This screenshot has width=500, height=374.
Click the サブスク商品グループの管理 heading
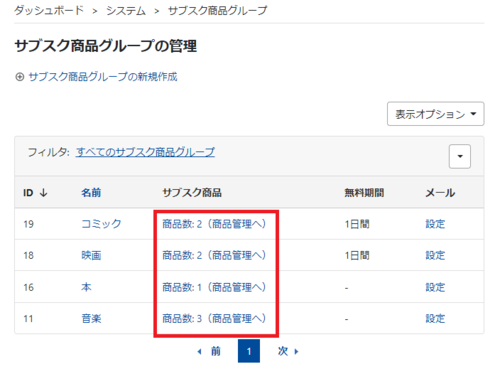[106, 46]
